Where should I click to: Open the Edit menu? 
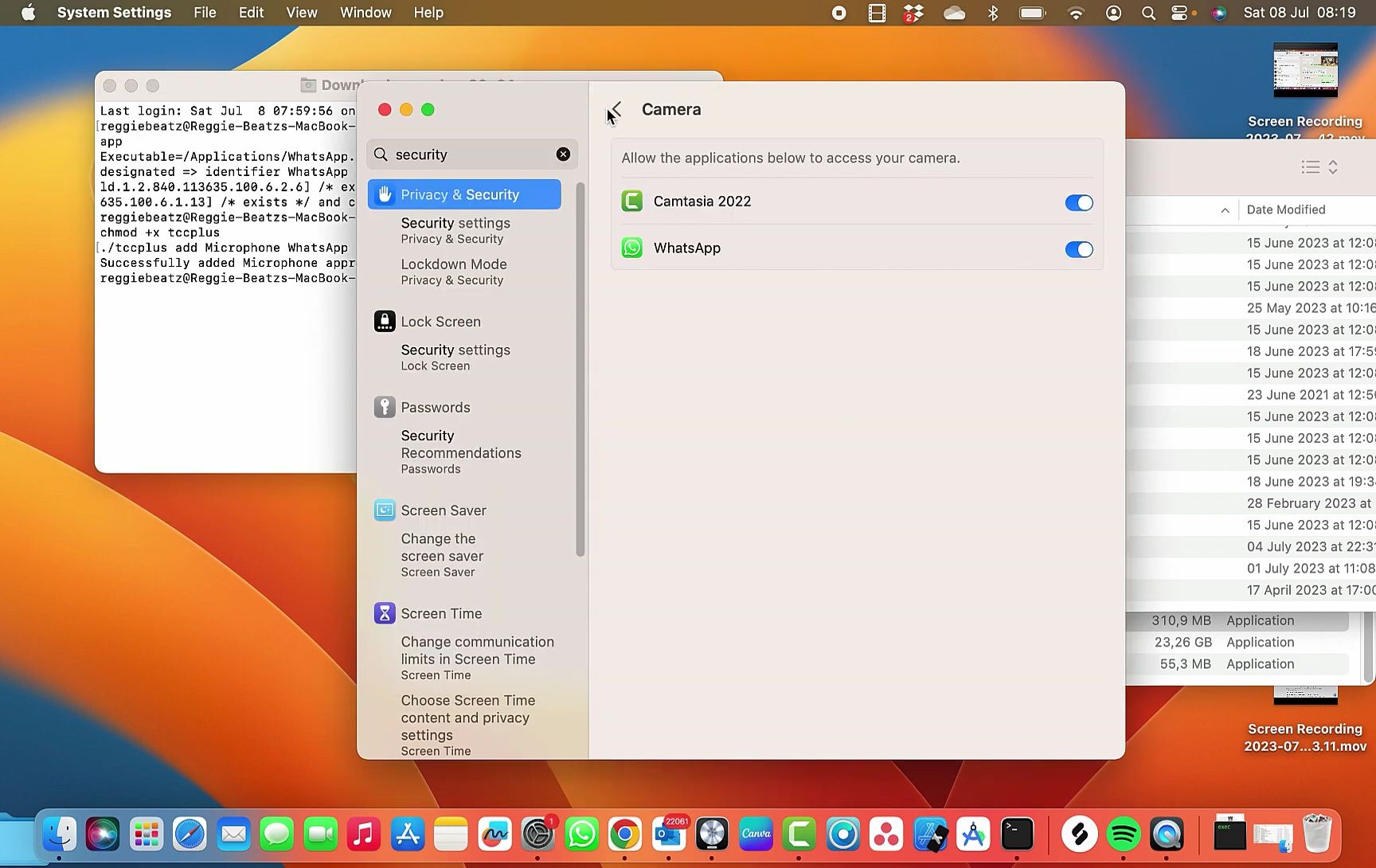click(x=251, y=13)
